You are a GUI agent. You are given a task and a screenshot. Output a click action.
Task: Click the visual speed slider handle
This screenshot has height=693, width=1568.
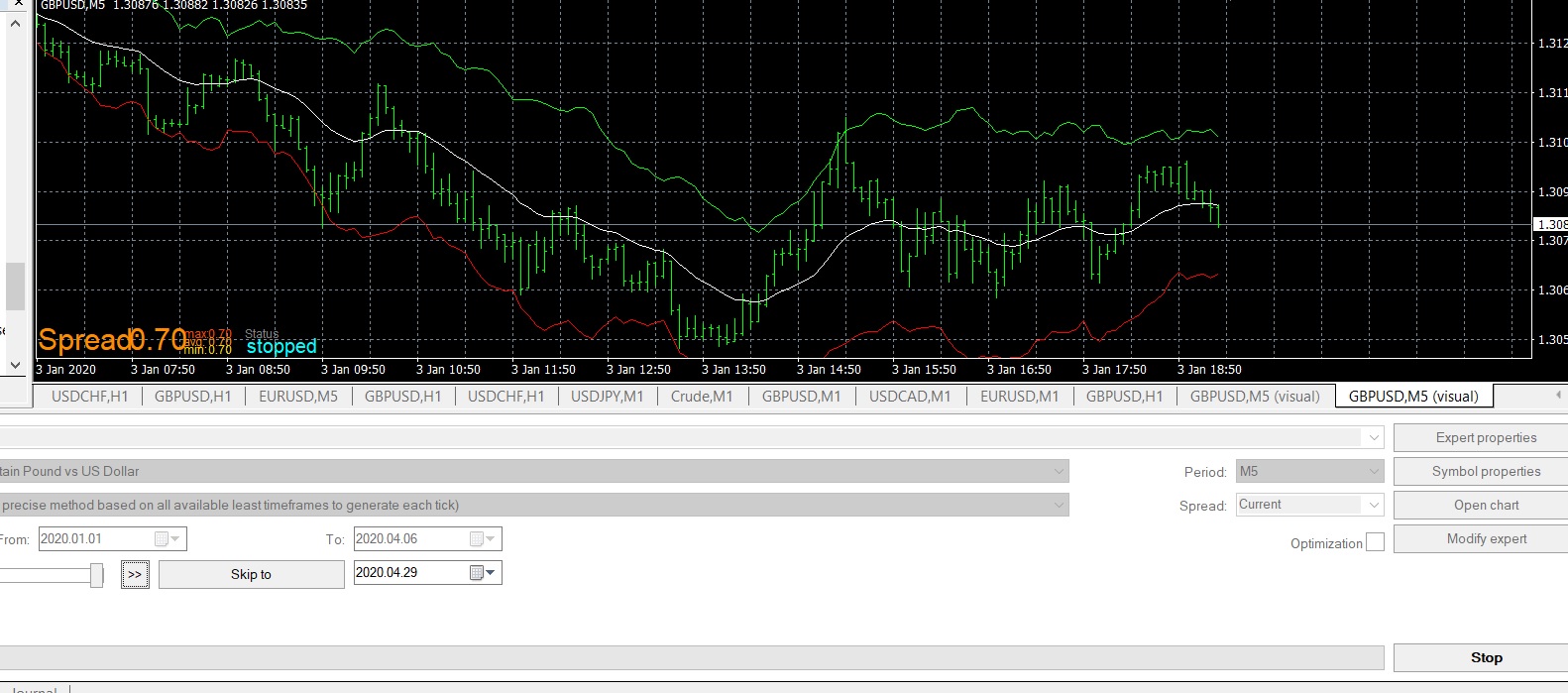(96, 575)
